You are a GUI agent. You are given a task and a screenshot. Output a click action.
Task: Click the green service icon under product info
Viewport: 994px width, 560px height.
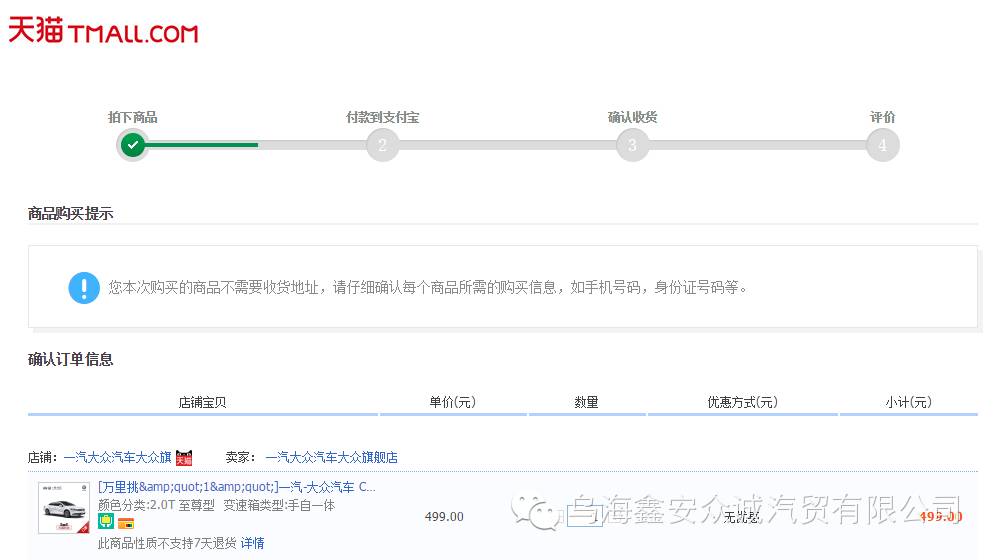point(106,523)
